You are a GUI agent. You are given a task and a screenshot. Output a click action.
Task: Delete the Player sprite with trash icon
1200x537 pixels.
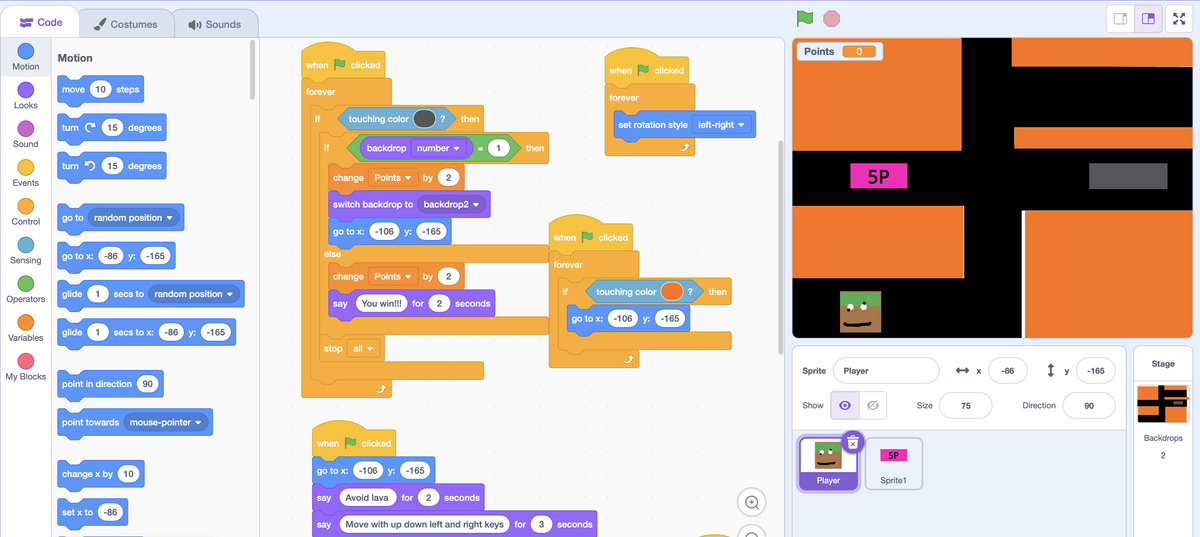pyautogui.click(x=851, y=442)
